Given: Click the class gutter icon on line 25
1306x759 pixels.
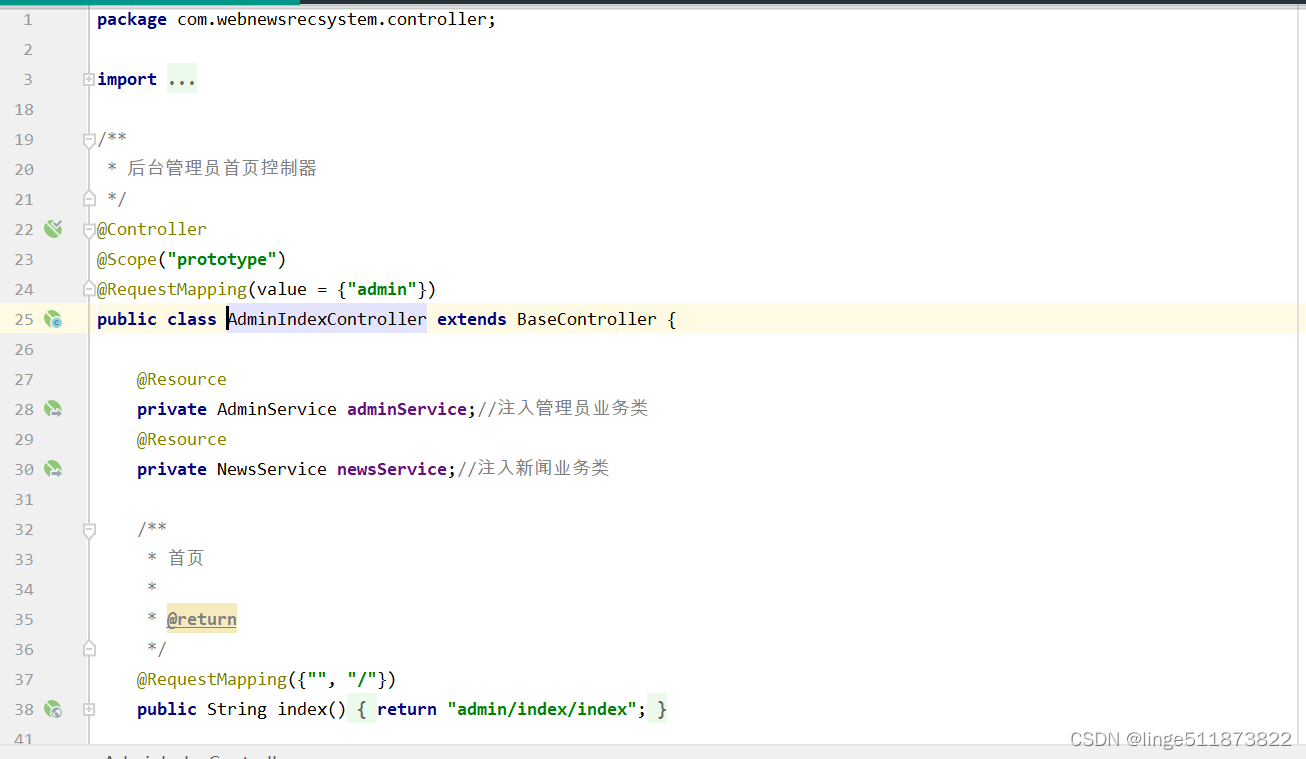Looking at the screenshot, I should click(x=53, y=319).
